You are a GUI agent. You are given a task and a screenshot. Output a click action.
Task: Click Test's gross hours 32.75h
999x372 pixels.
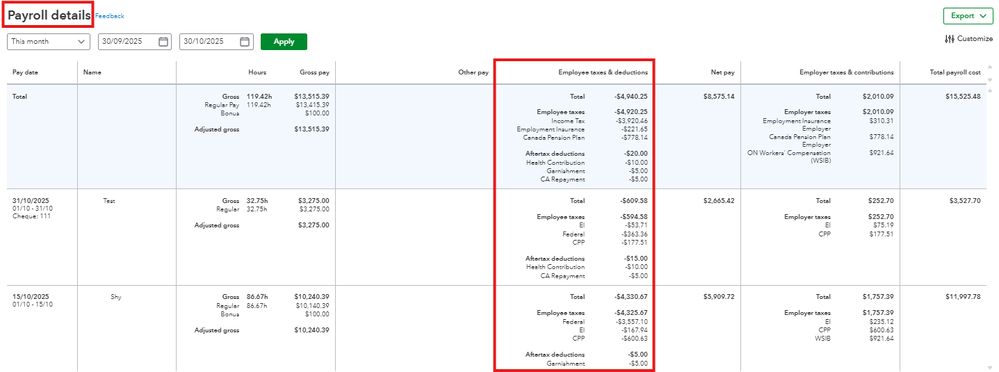pyautogui.click(x=258, y=200)
